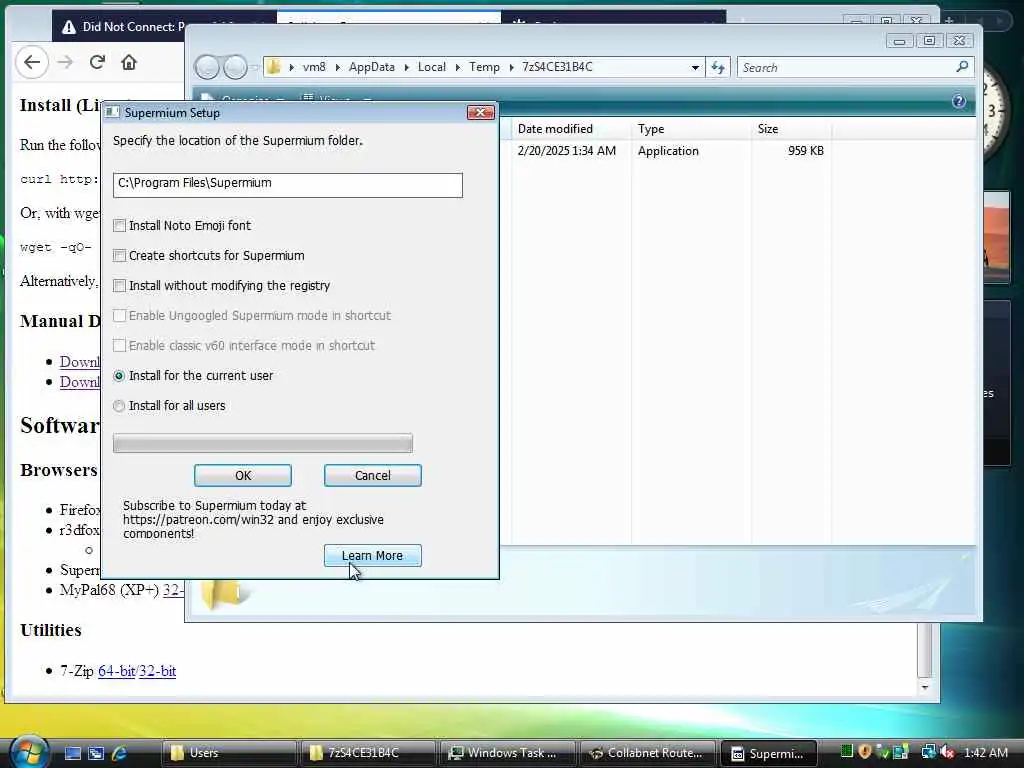The height and width of the screenshot is (768, 1024).
Task: Click the security shield tray icon
Action: pos(865,752)
